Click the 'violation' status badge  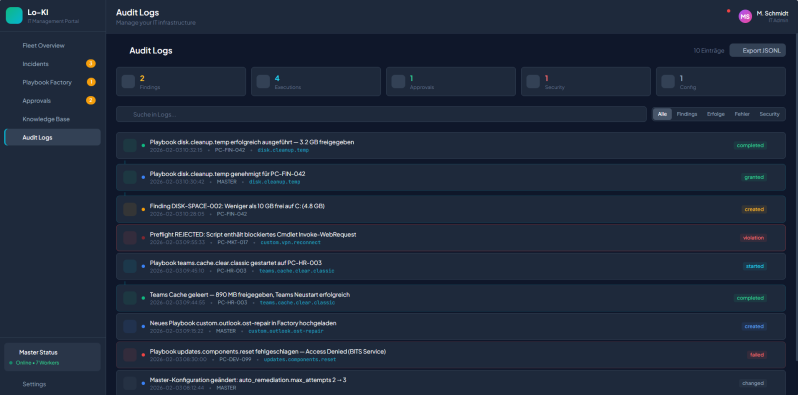(753, 238)
